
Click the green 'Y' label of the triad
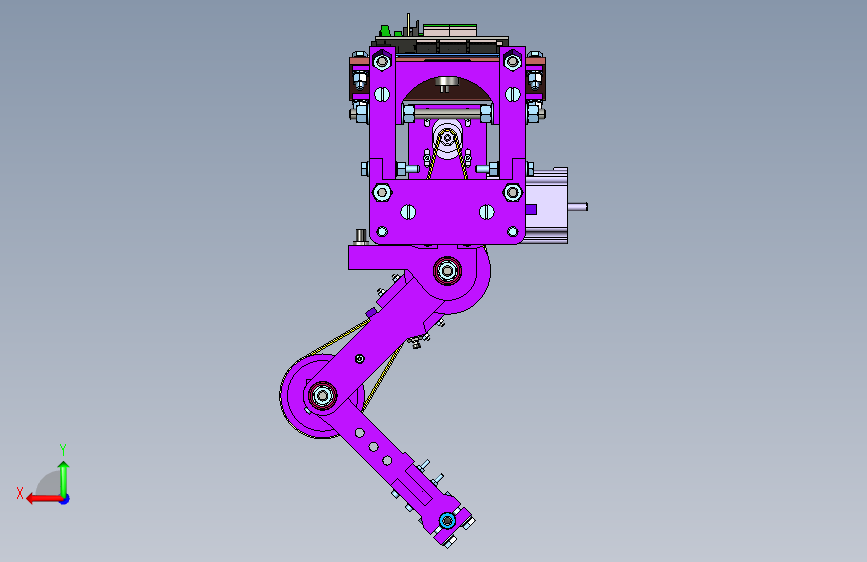tap(63, 449)
